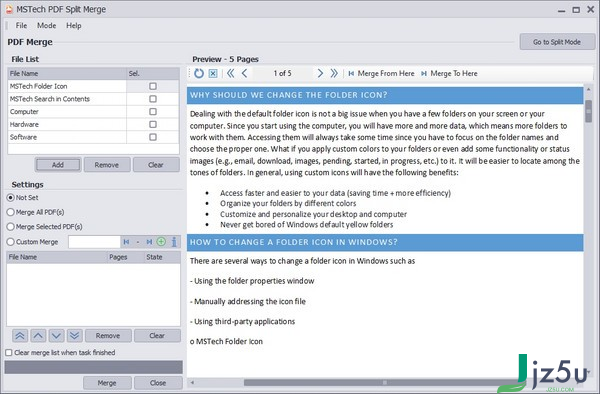Click 'Why should we change the folder icon?' heading
The width and height of the screenshot is (600, 394).
coord(289,95)
